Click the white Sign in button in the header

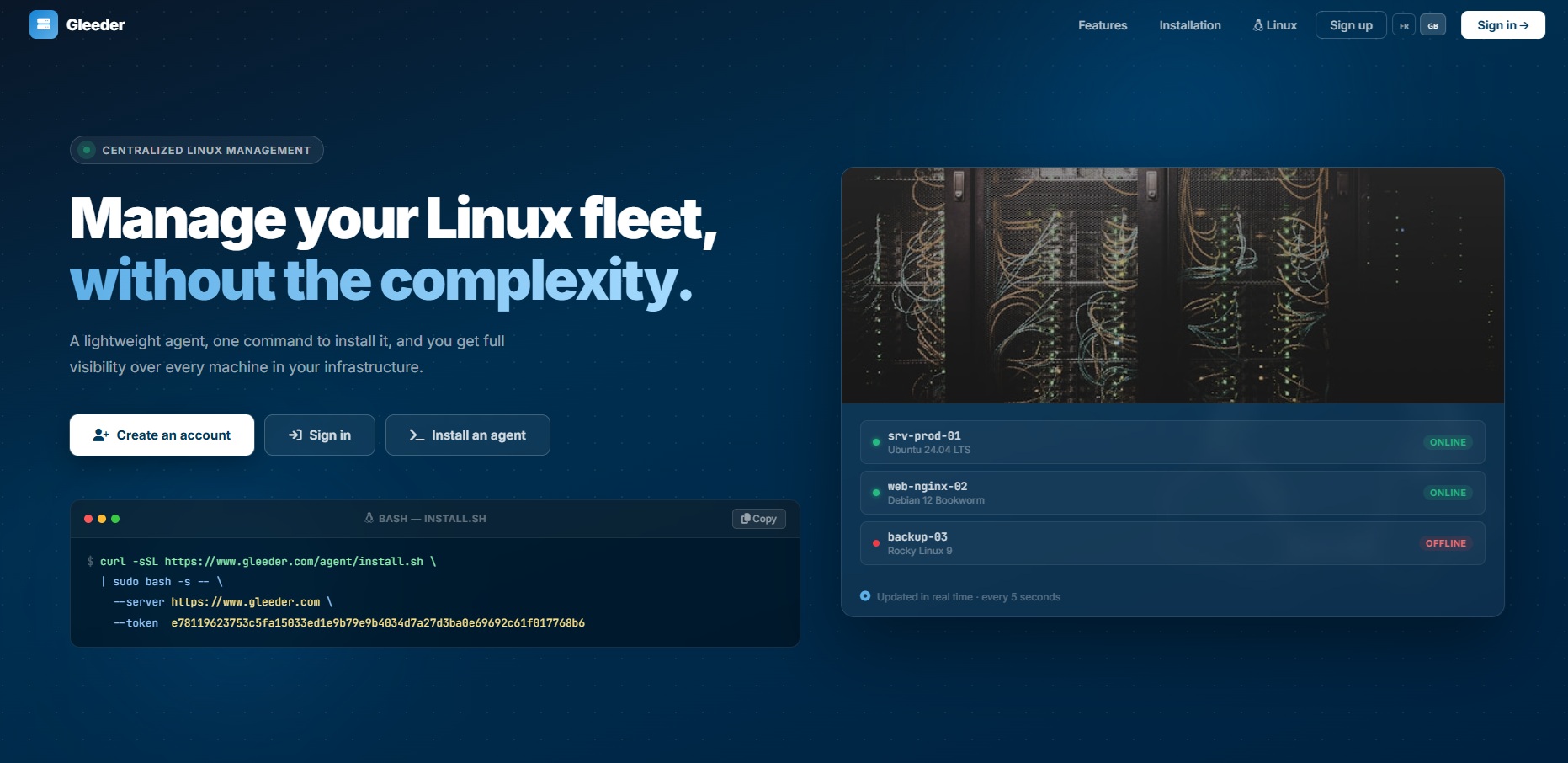[1503, 25]
